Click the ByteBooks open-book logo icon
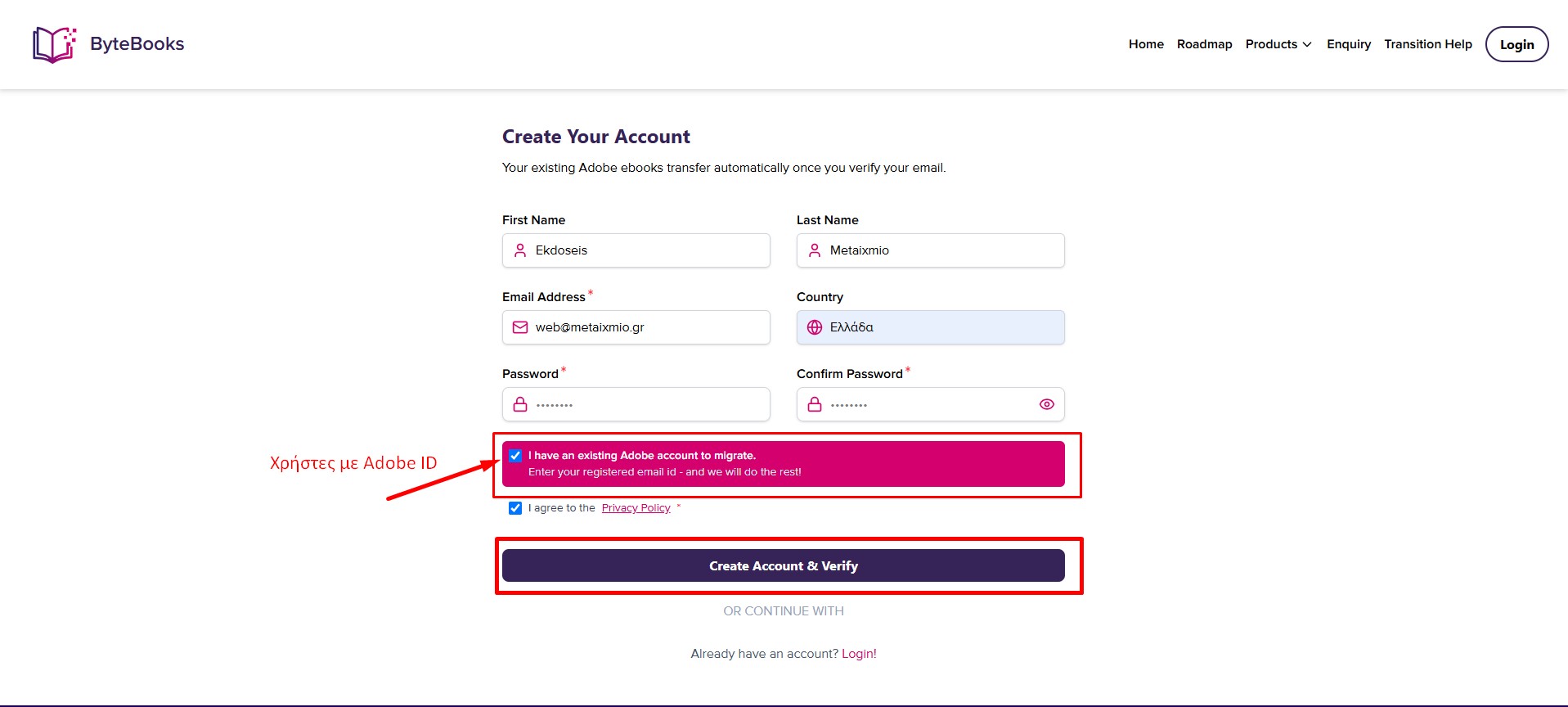The height and width of the screenshot is (707, 1568). [54, 44]
